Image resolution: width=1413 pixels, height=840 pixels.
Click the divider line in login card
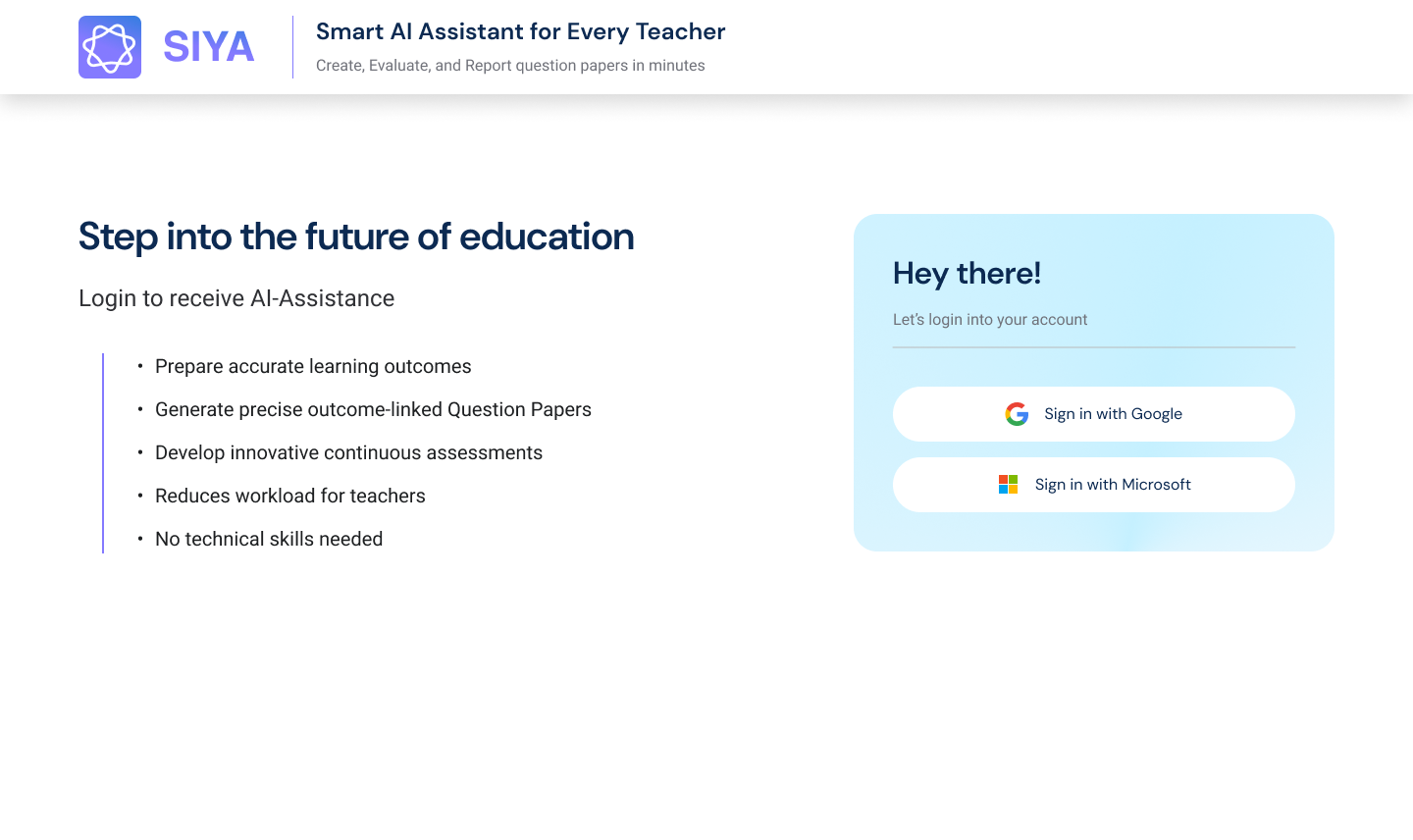(1093, 347)
